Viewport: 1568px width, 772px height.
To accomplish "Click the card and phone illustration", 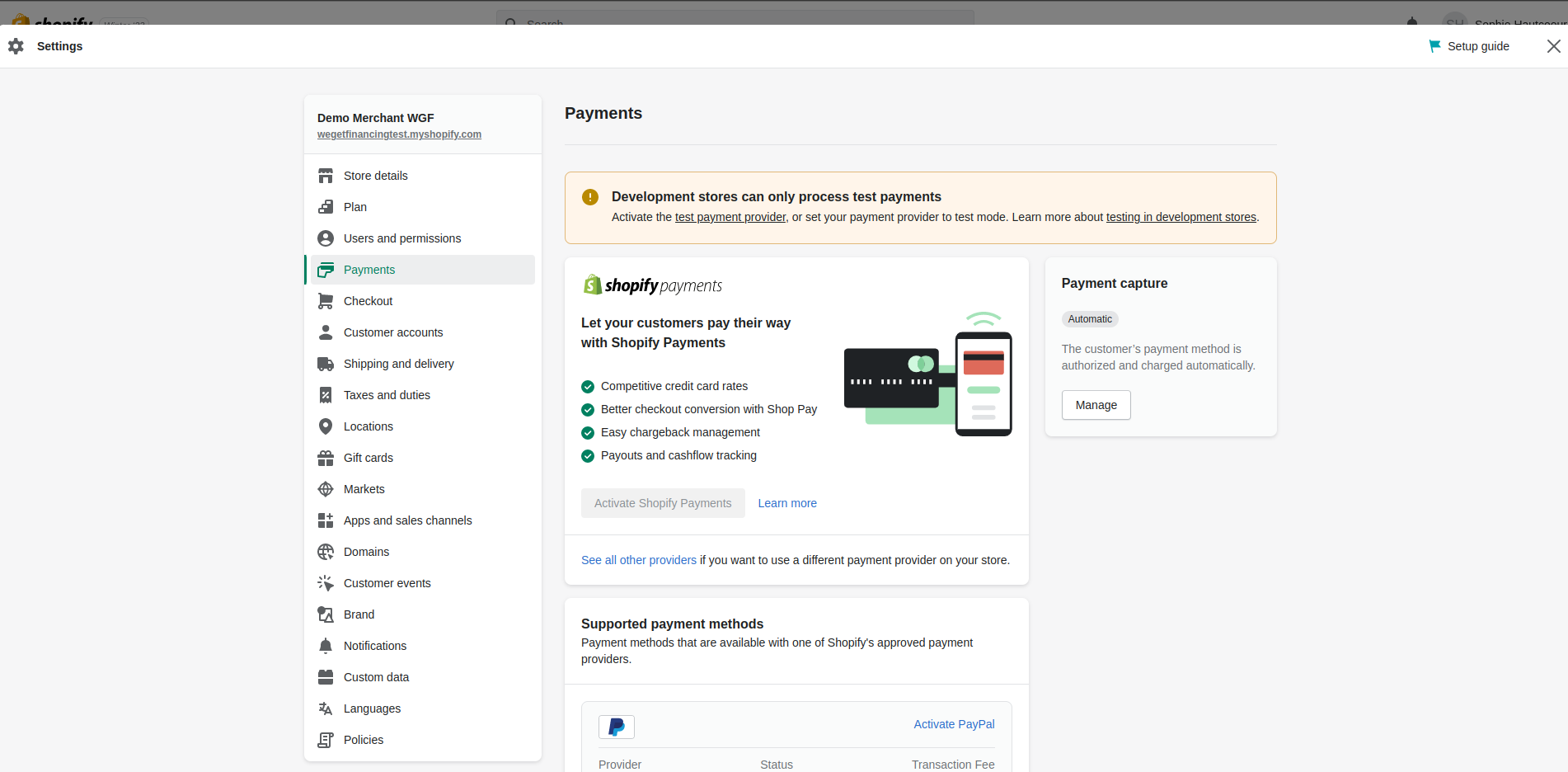I will (x=928, y=374).
